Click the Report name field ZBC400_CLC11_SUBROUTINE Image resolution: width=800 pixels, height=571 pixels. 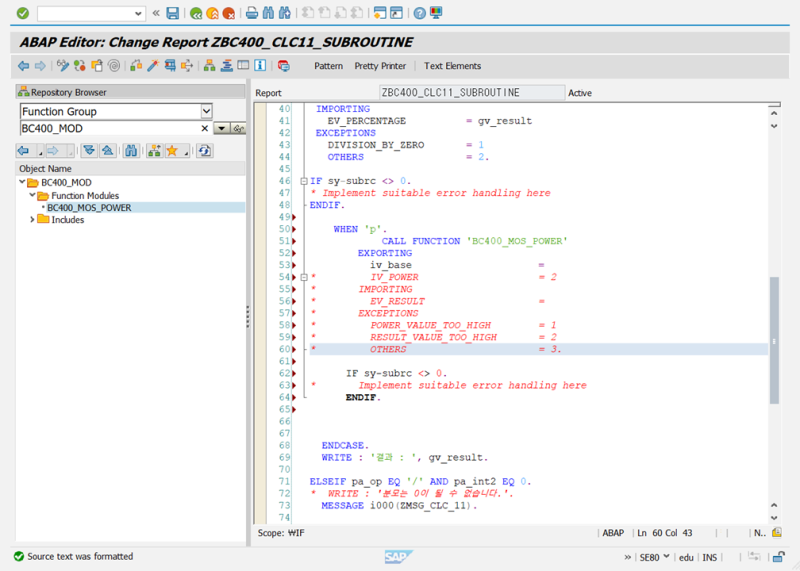point(472,92)
